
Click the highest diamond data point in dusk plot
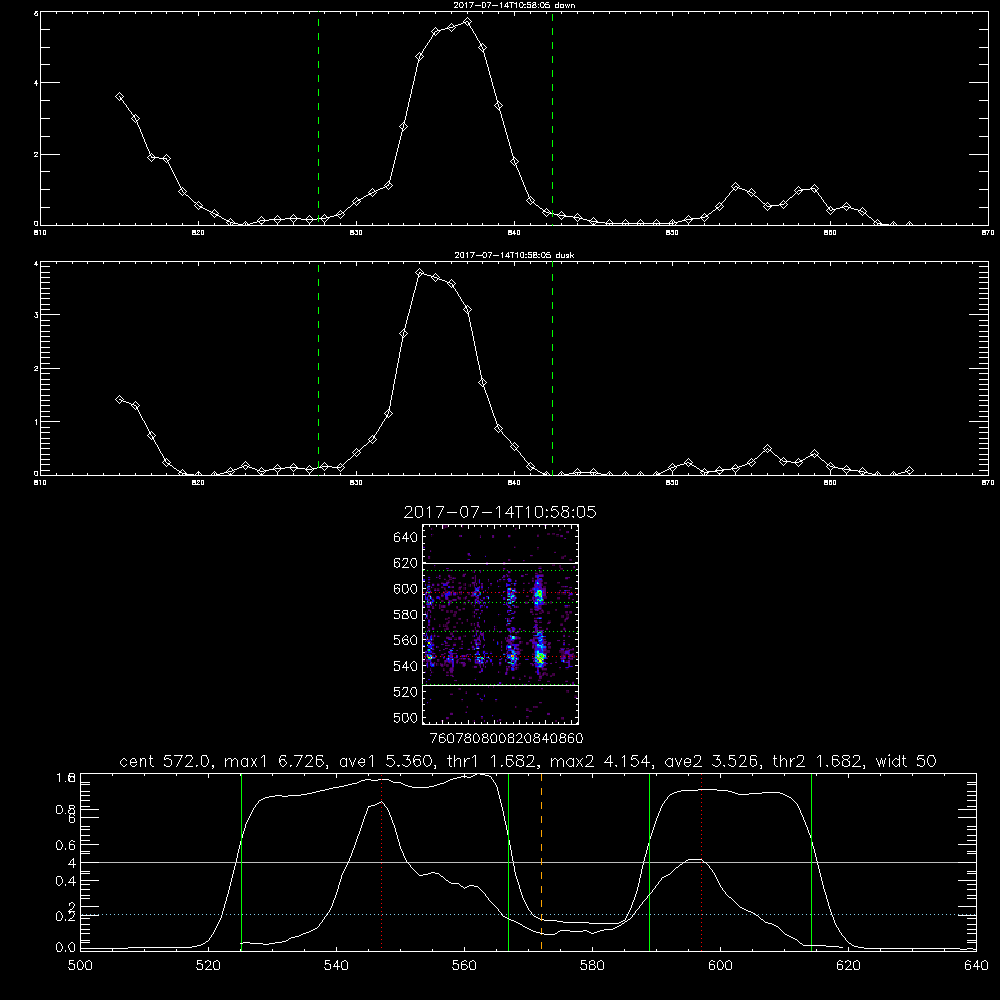420,273
